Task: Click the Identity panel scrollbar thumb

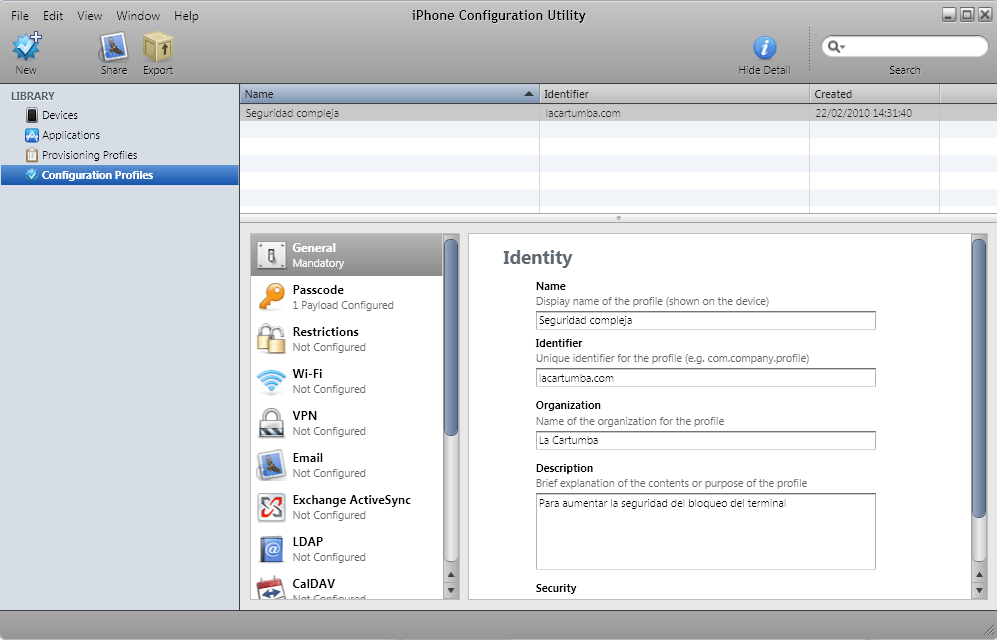Action: coord(979,378)
